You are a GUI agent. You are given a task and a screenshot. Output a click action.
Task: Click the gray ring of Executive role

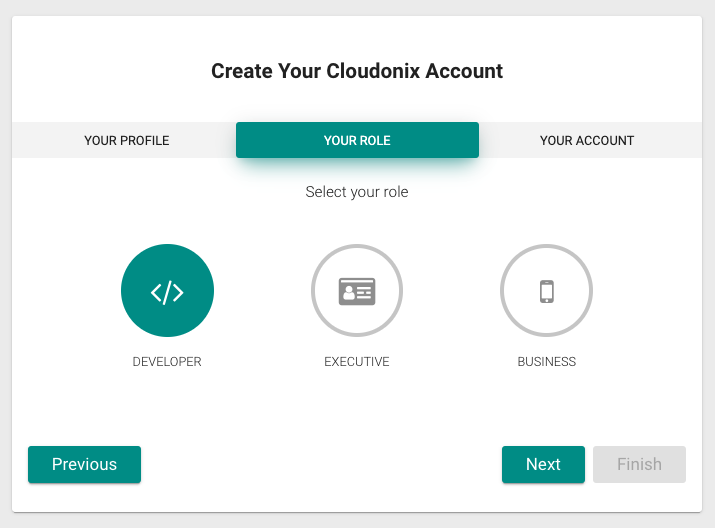[x=357, y=249]
